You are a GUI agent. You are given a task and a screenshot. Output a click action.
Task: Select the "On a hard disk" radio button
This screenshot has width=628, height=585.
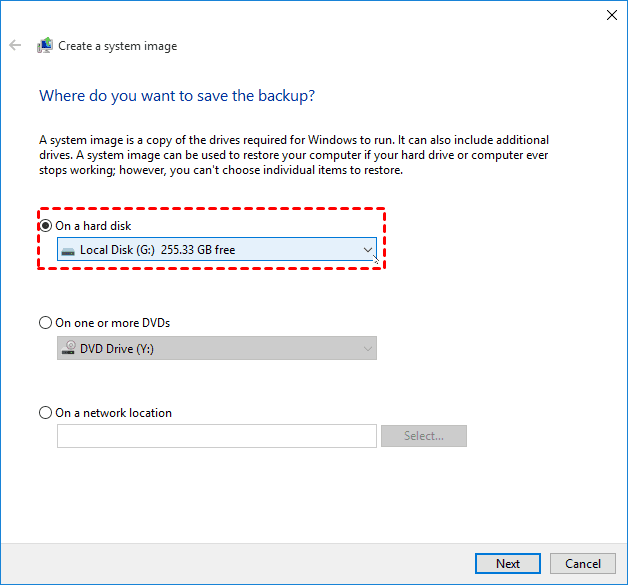pos(45,225)
